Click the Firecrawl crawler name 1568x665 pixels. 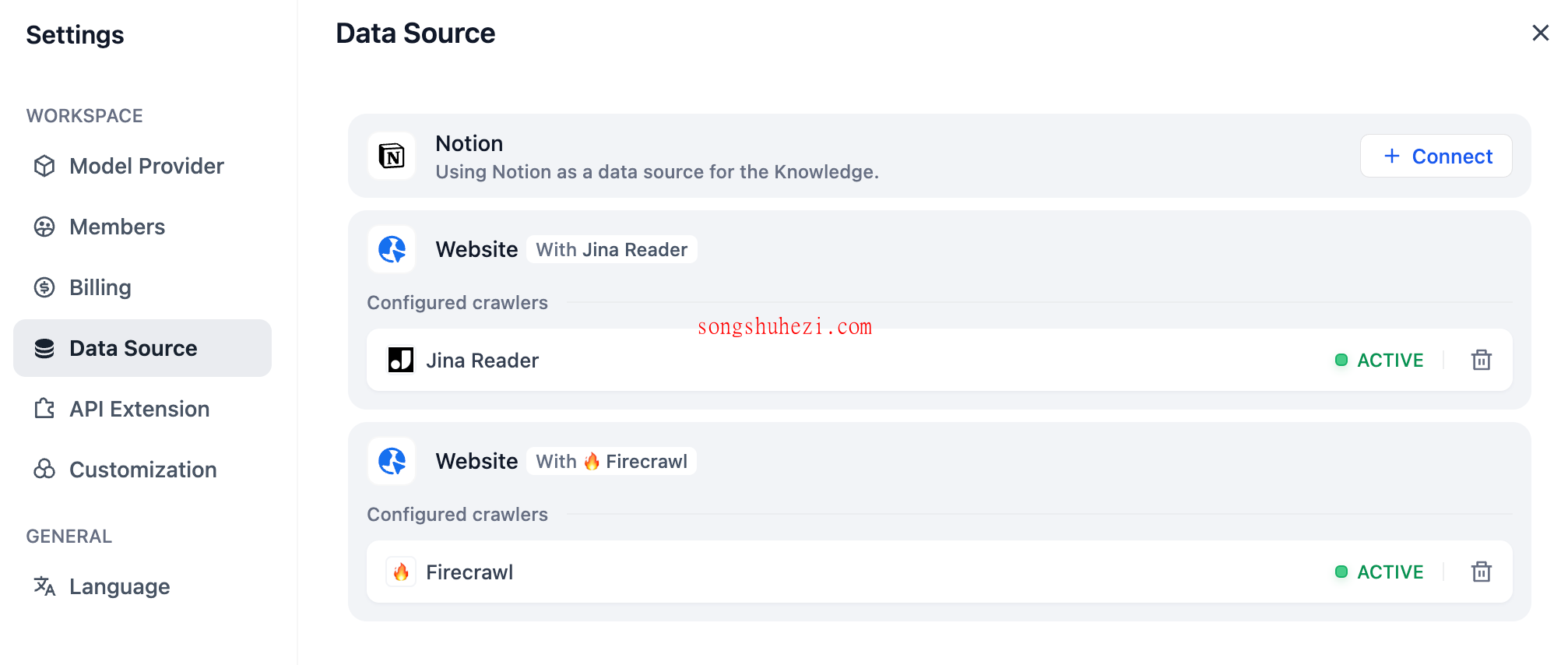tap(469, 572)
